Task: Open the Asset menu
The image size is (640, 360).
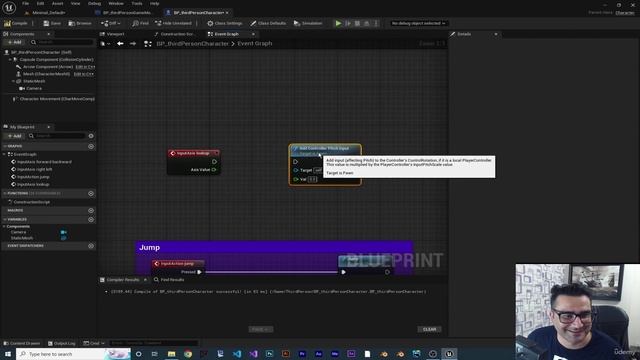Action: [58, 3]
